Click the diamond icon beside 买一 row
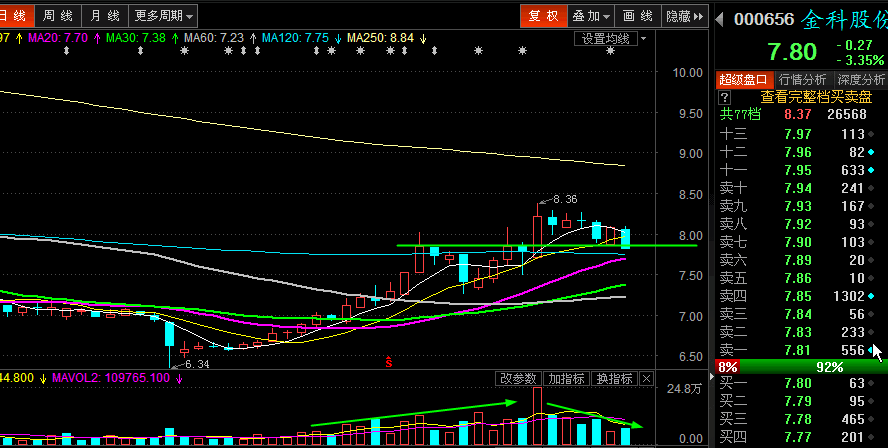Viewport: 888px width, 448px height. click(870, 383)
